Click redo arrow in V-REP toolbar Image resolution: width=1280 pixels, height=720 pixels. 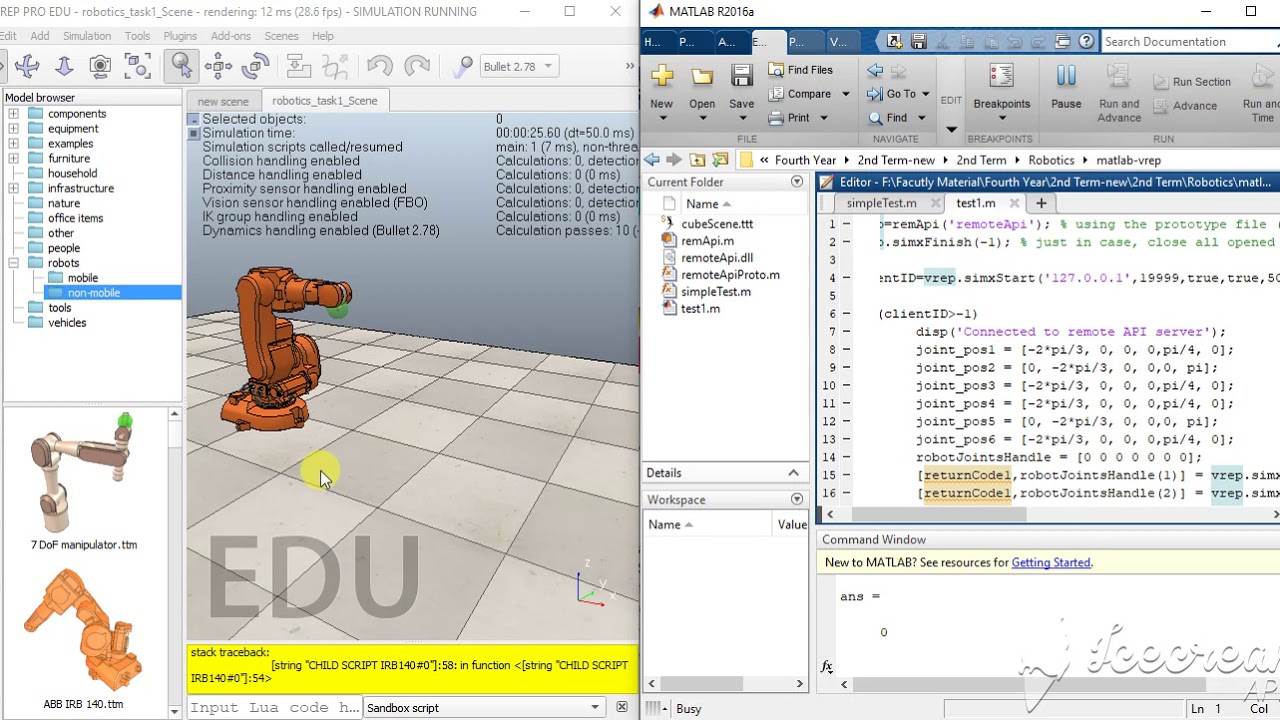click(416, 67)
